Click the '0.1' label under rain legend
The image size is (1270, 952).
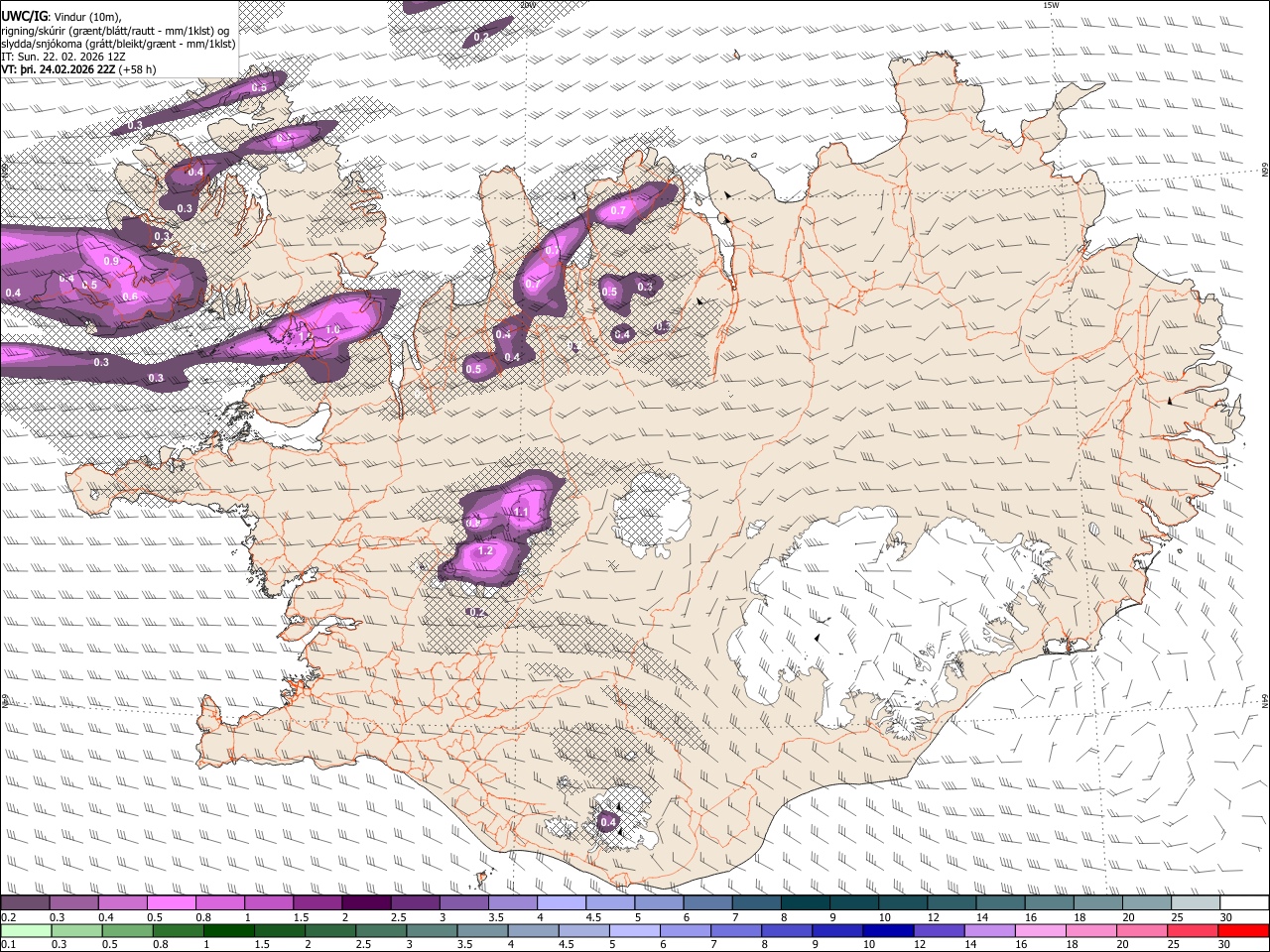point(7,944)
